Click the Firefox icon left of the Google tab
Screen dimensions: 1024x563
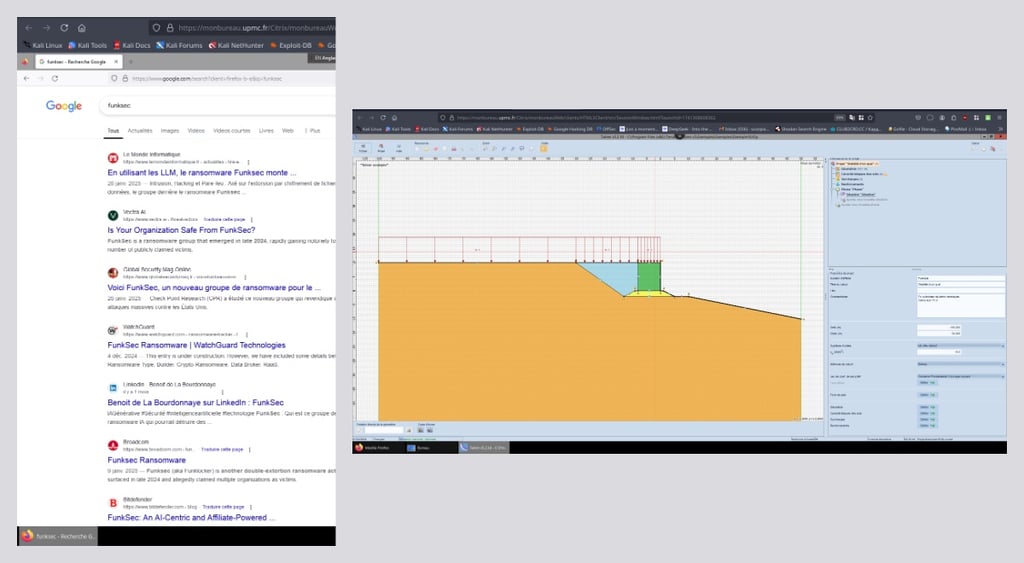(x=25, y=61)
